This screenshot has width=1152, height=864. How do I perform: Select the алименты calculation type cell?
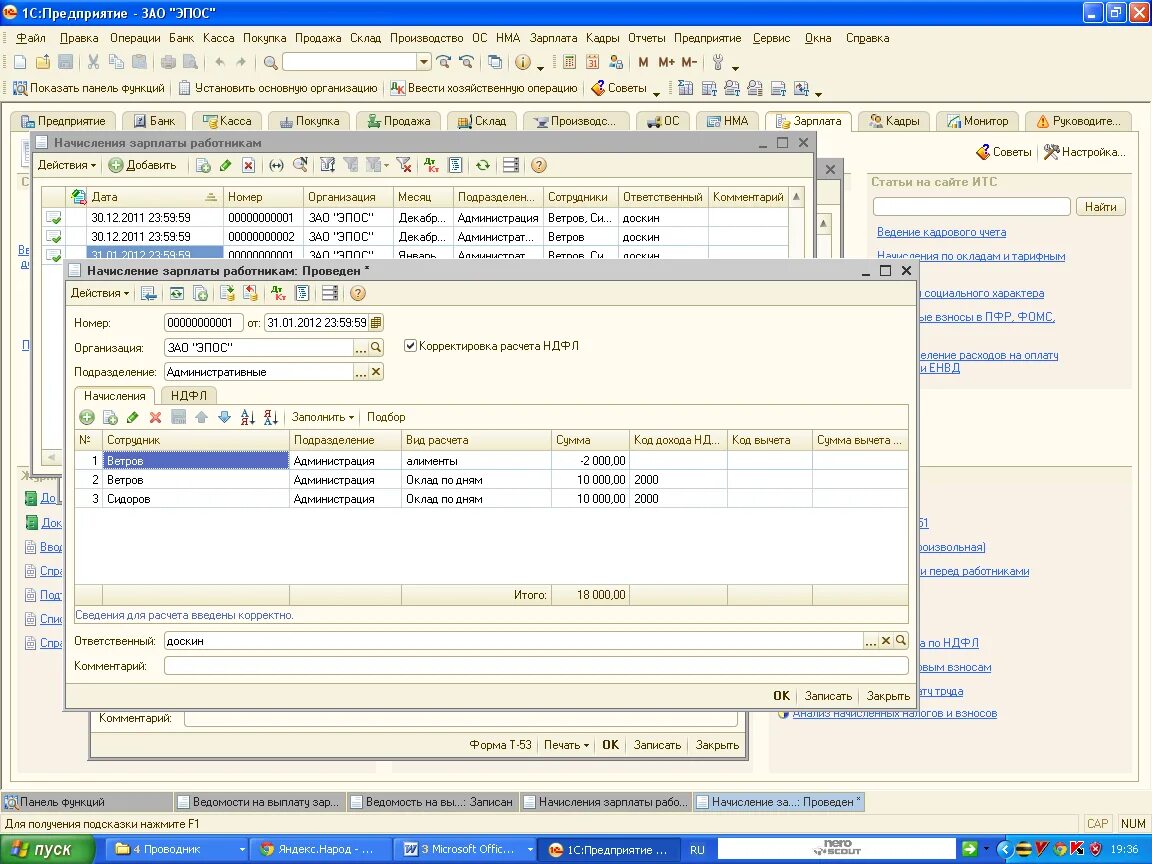[x=476, y=461]
